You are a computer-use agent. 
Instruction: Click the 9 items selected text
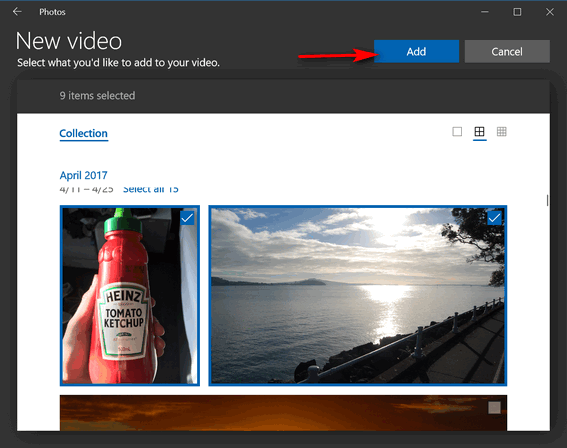tap(97, 95)
